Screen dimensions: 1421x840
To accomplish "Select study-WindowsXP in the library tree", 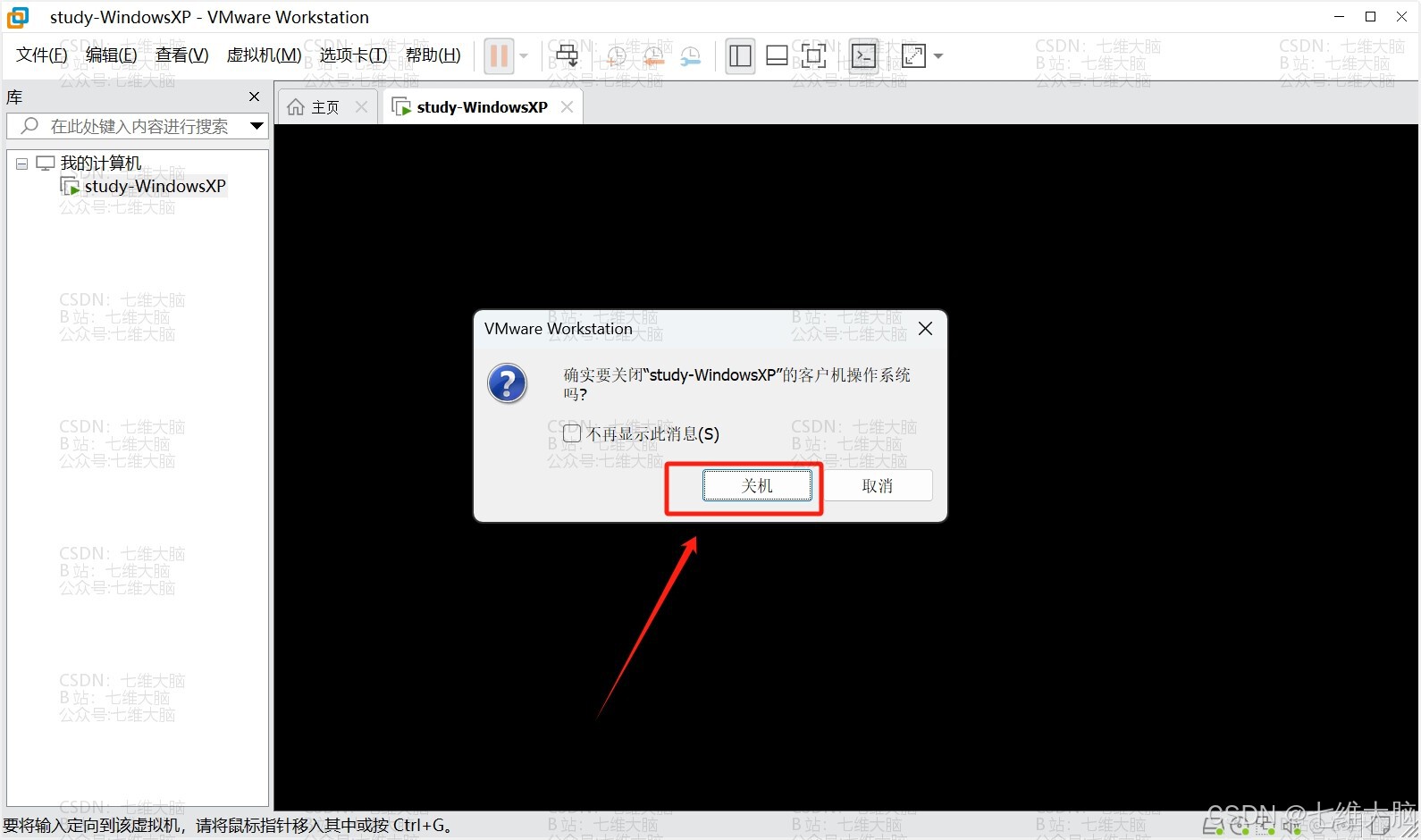I will click(155, 186).
